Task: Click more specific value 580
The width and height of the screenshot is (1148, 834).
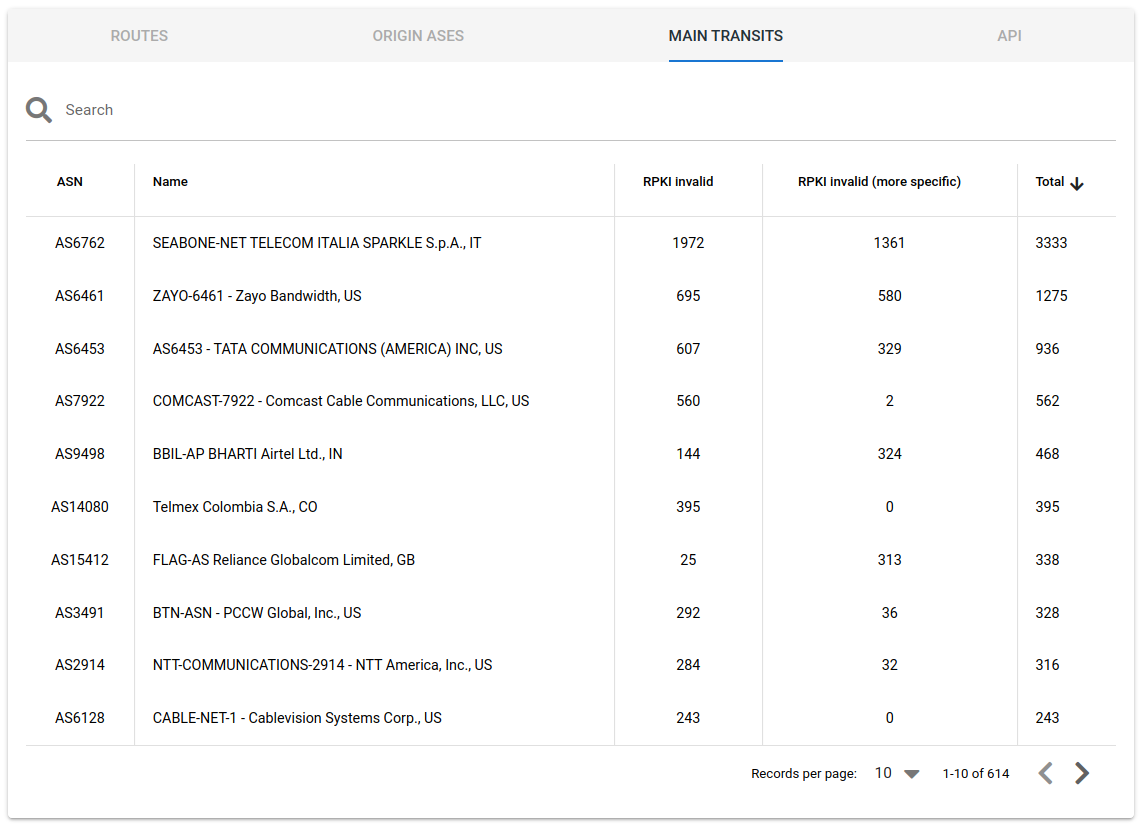Action: coord(890,296)
